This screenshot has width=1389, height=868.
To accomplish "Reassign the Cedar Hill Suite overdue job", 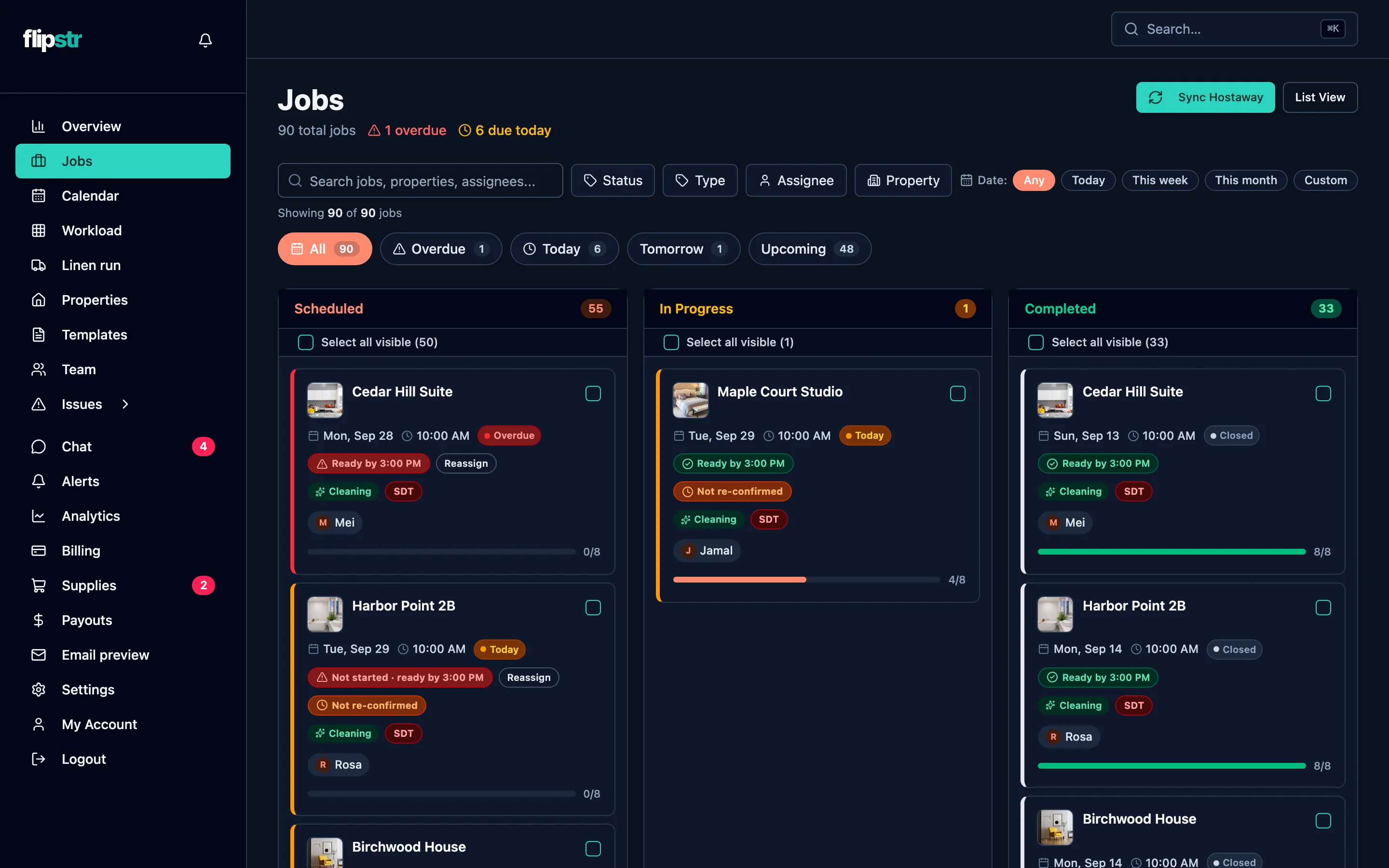I will (466, 463).
